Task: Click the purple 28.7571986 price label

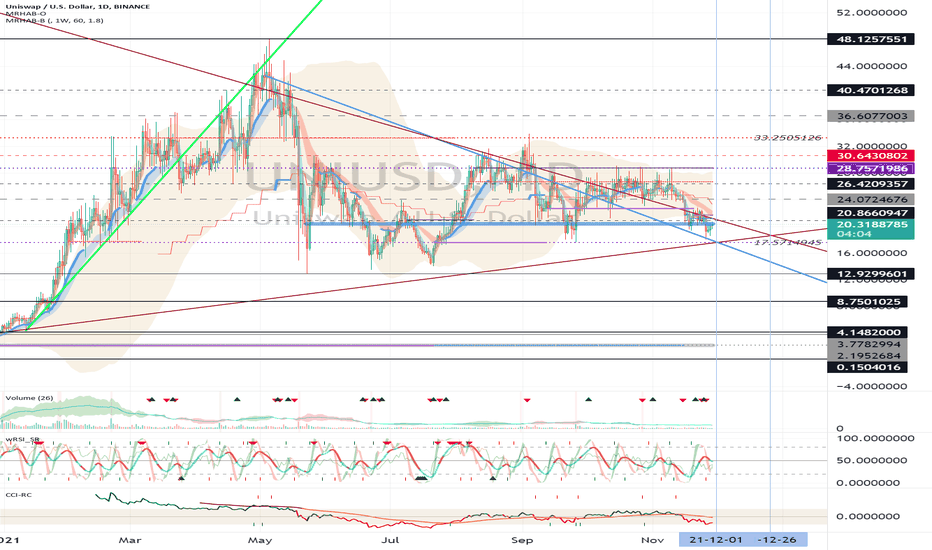Action: 871,169
